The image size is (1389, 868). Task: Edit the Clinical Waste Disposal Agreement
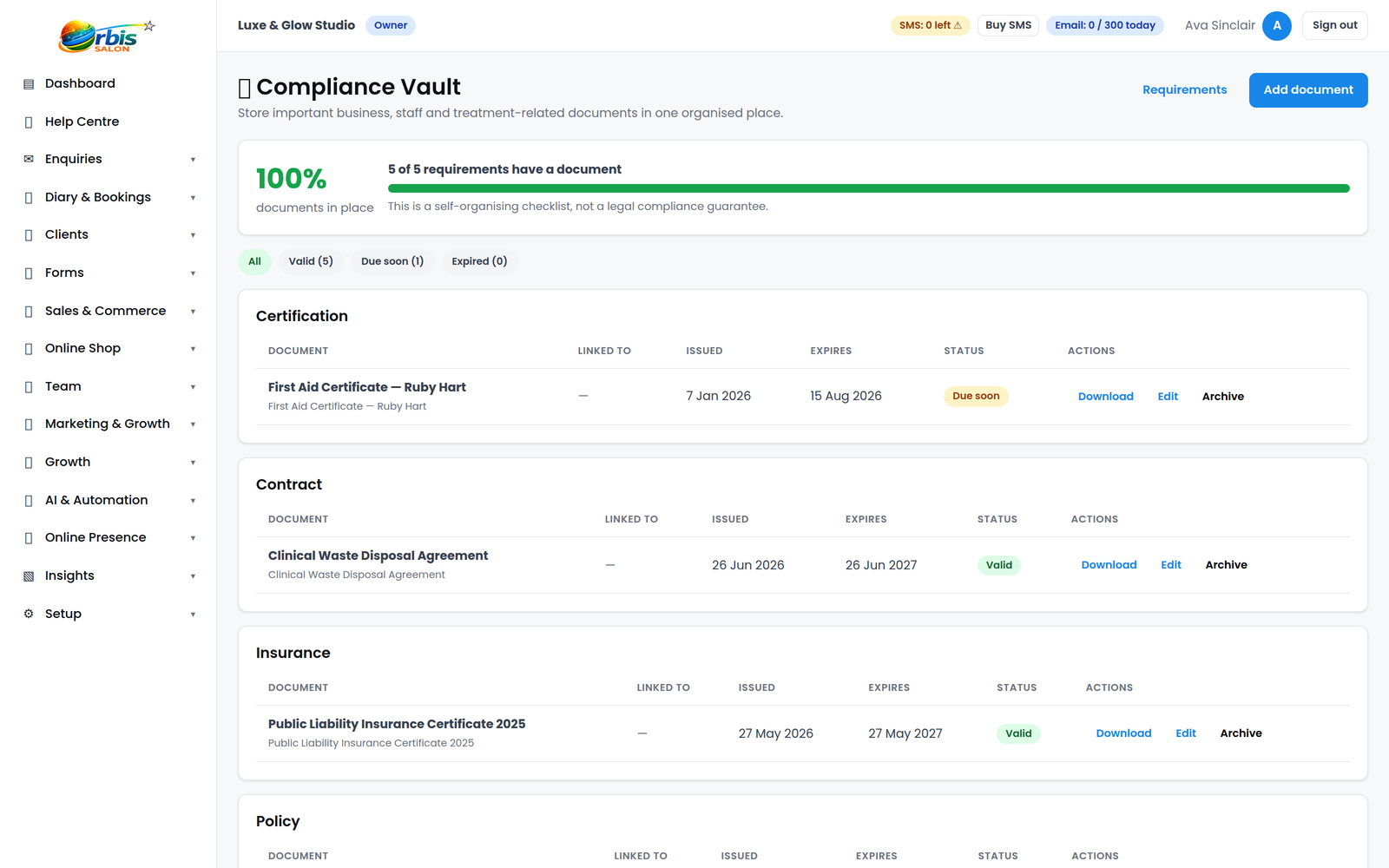tap(1171, 565)
